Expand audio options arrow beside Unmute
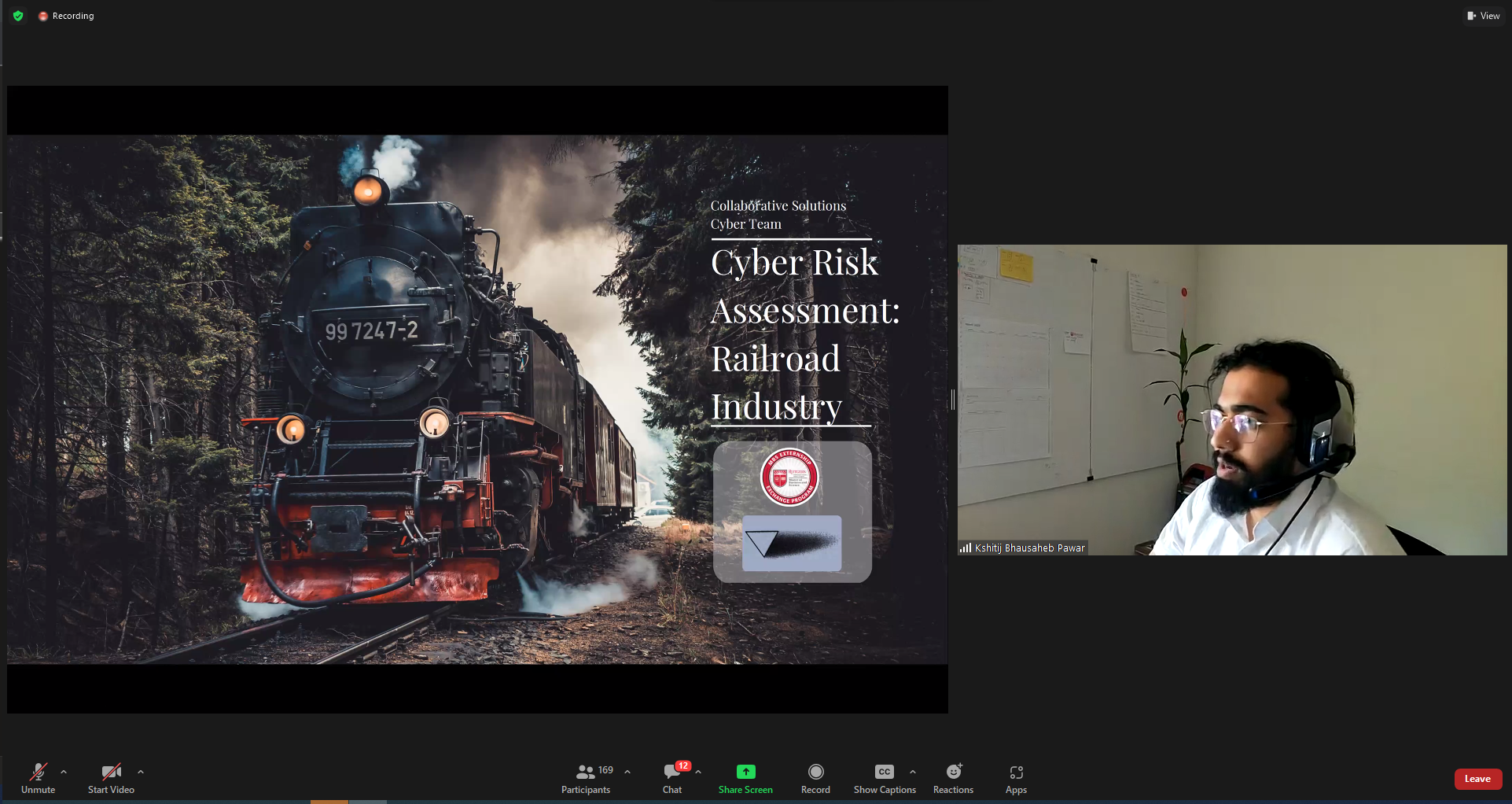The height and width of the screenshot is (804, 1512). 64,772
